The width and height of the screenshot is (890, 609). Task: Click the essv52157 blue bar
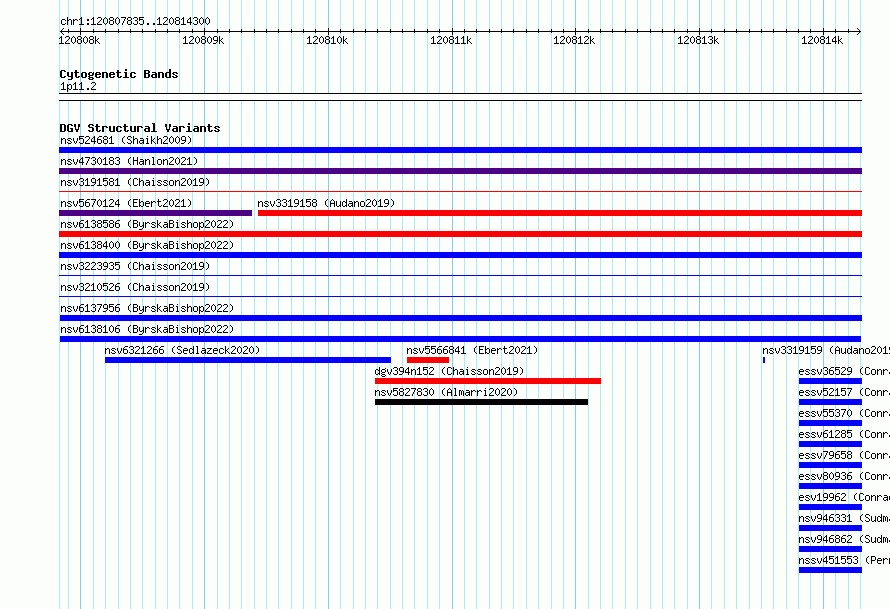click(x=830, y=402)
